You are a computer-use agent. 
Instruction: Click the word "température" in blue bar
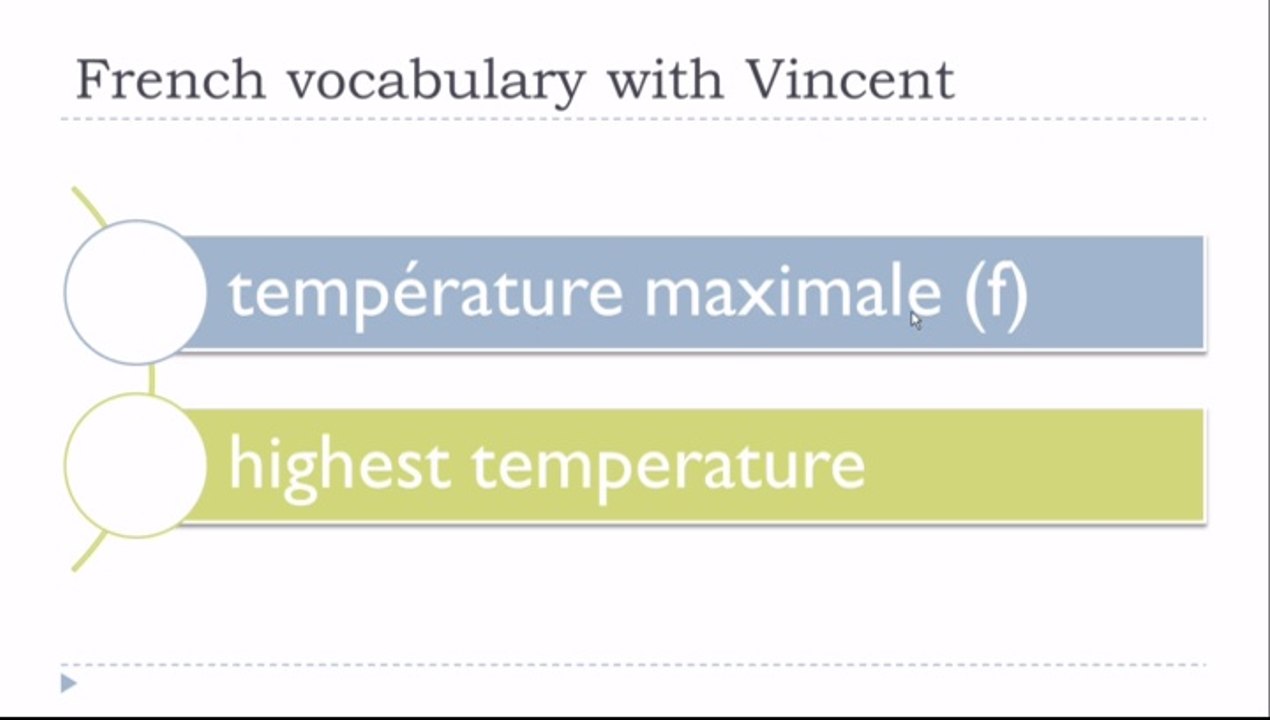(x=425, y=295)
